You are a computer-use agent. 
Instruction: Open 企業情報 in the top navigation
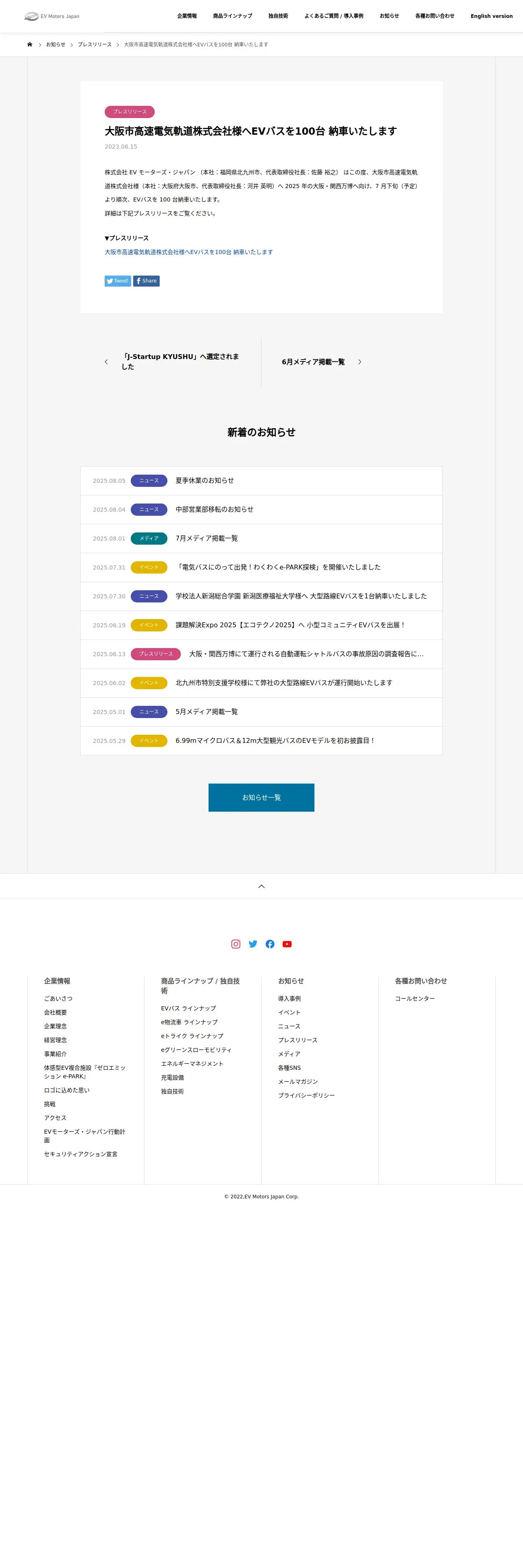(x=187, y=16)
